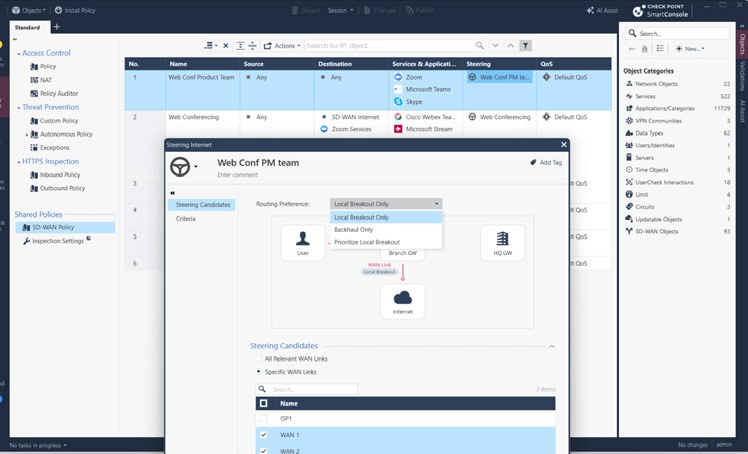Toggle the rulebase filter icon
Screen dimensions: 748x454
tap(525, 46)
